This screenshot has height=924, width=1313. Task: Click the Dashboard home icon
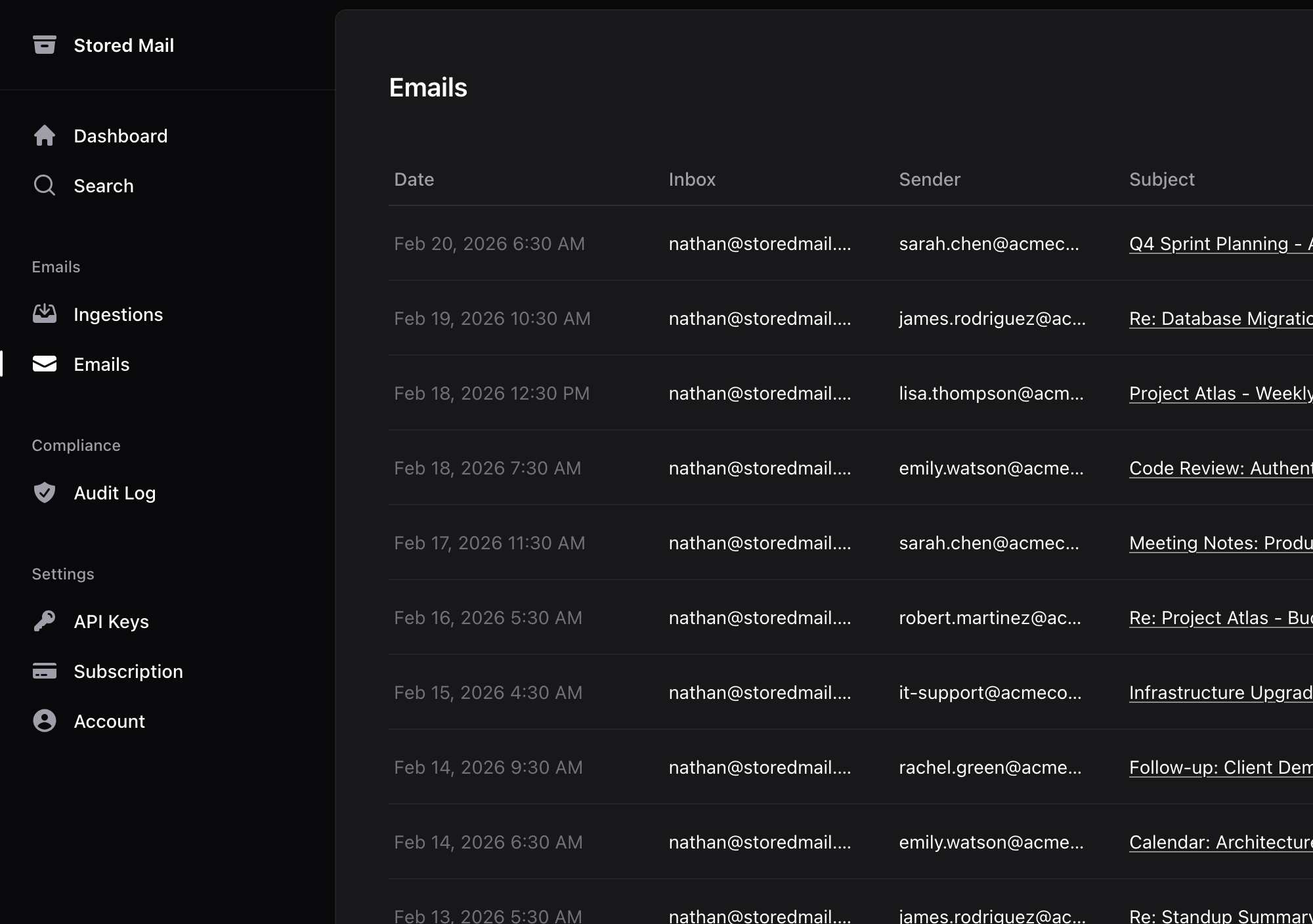pyautogui.click(x=44, y=136)
